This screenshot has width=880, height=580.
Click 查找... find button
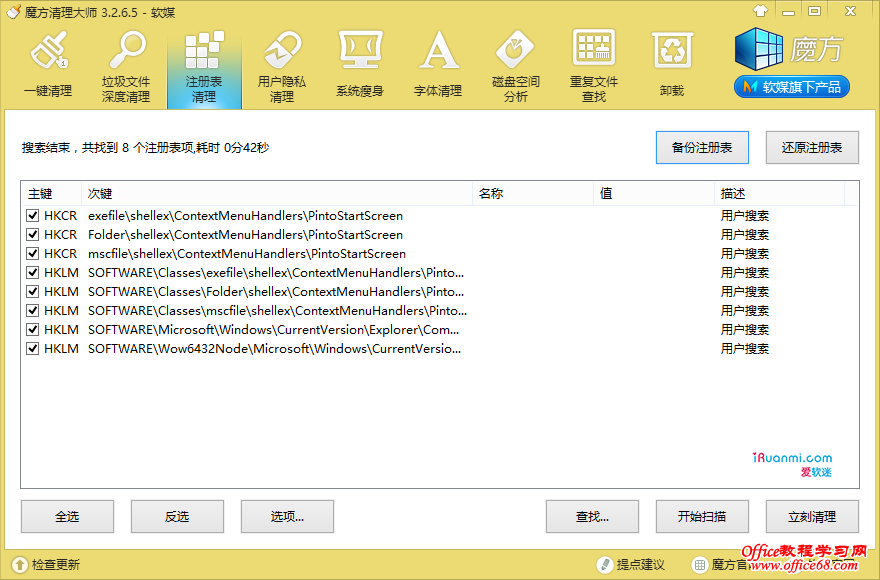point(592,517)
